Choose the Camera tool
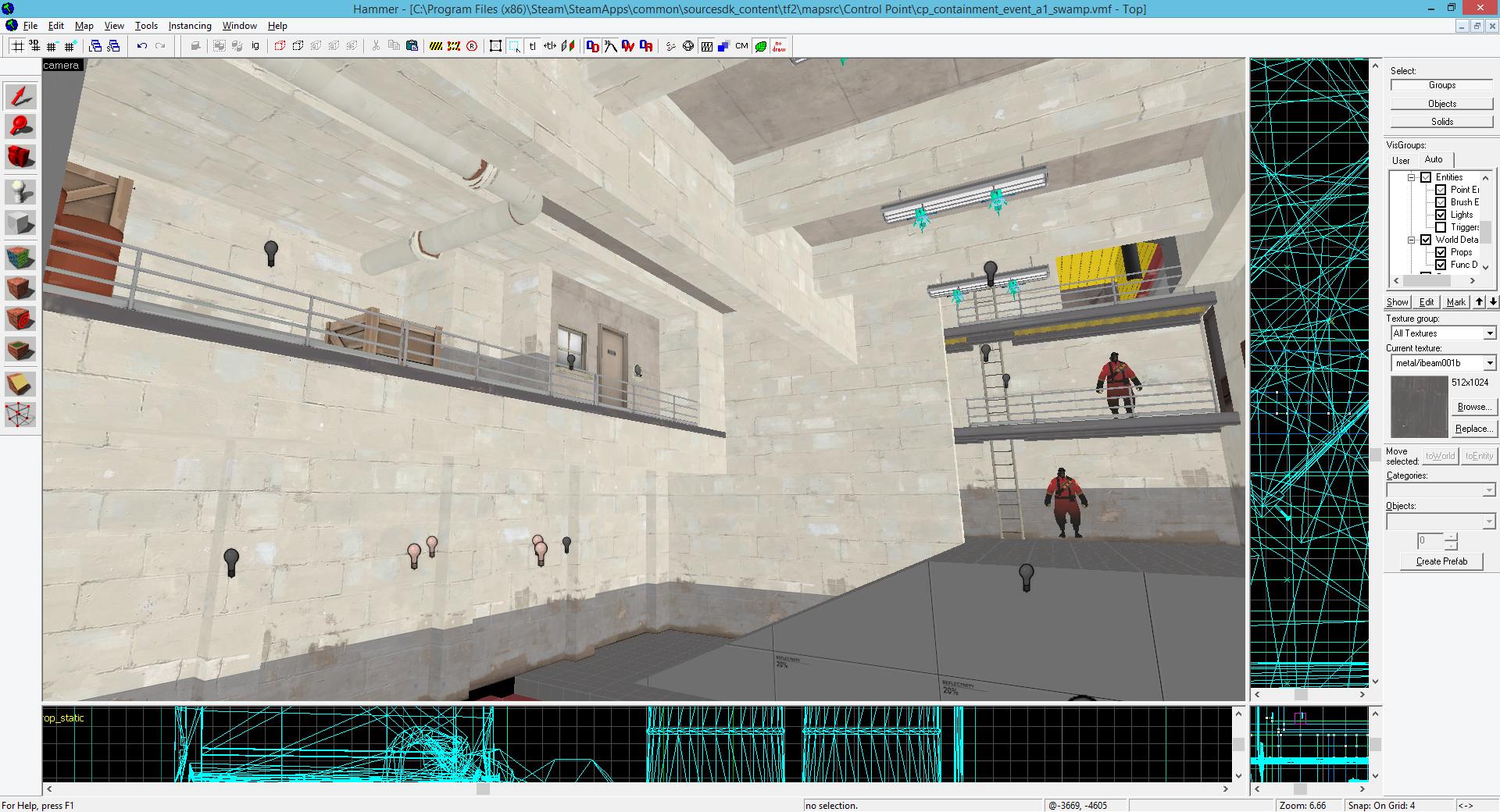 20,157
